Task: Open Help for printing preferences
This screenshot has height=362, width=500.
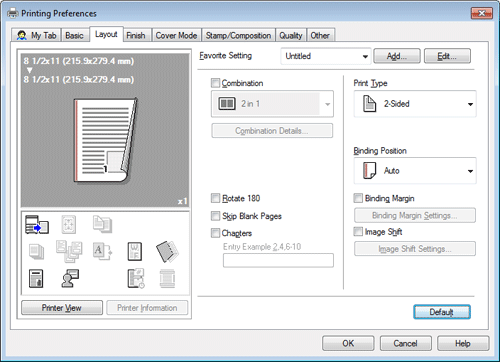Action: pos(463,343)
